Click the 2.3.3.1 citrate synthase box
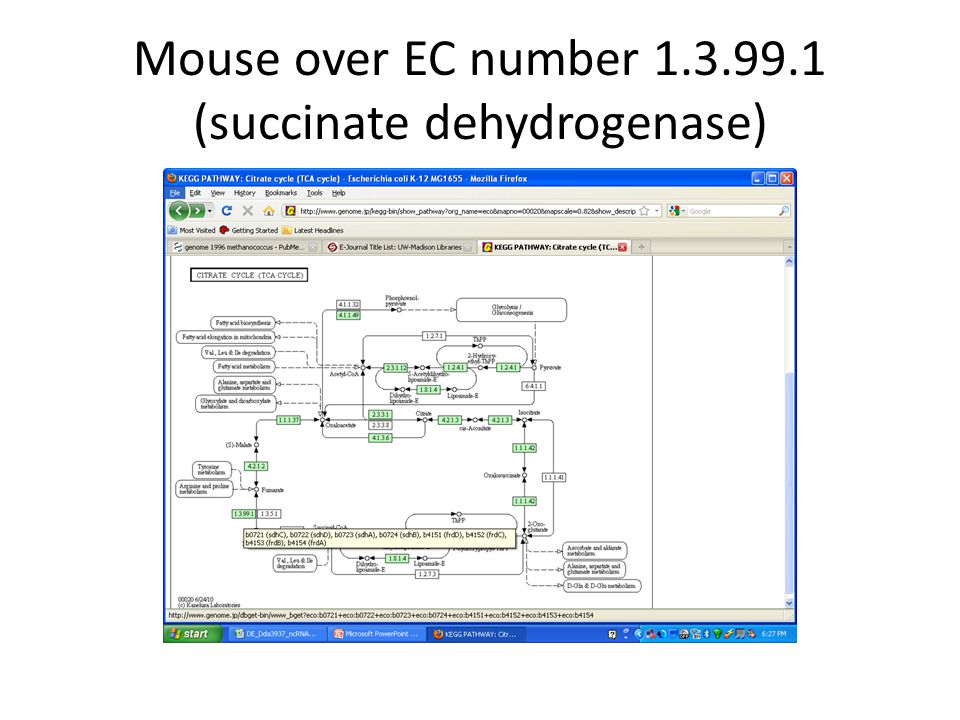 pyautogui.click(x=380, y=414)
